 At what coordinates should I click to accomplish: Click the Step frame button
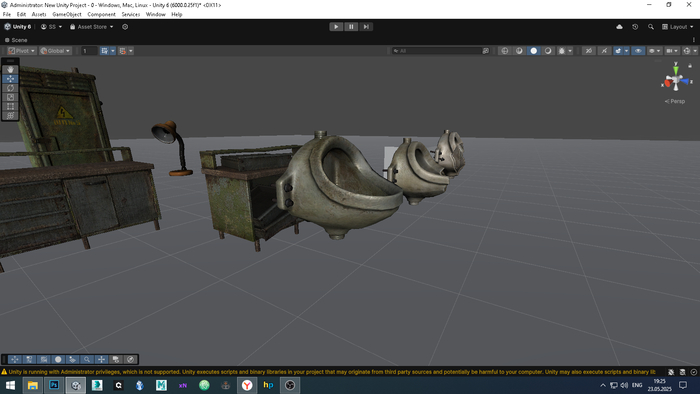(366, 27)
